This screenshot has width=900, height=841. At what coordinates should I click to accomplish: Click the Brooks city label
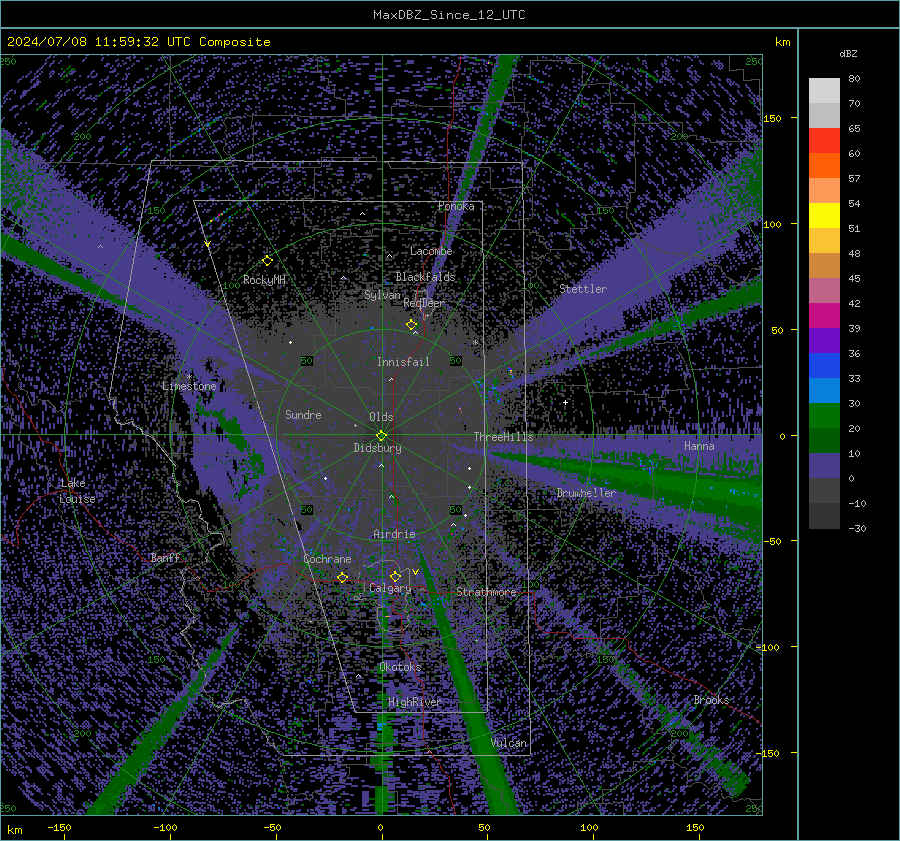(711, 700)
